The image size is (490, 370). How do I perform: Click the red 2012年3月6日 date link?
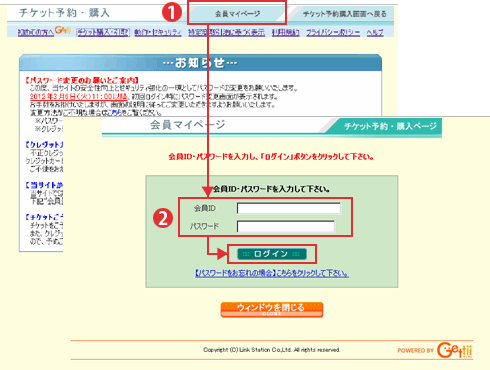[x=79, y=96]
